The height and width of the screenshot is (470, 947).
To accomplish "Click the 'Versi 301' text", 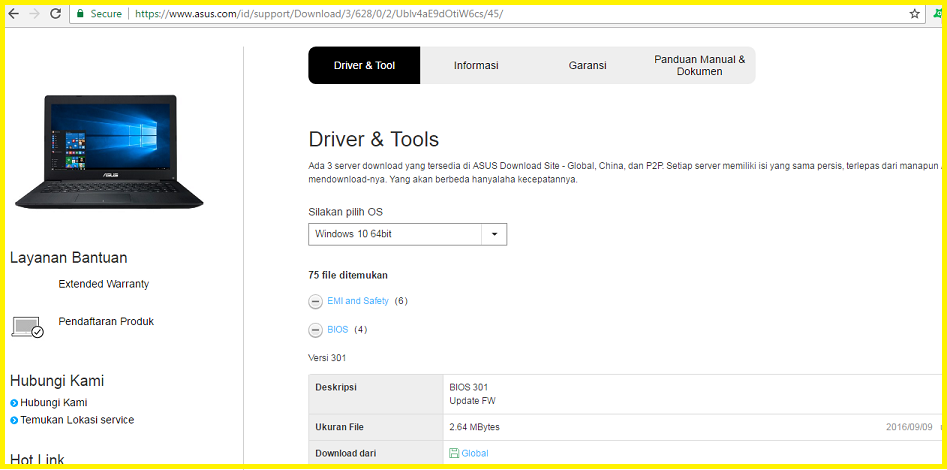I will [x=327, y=358].
